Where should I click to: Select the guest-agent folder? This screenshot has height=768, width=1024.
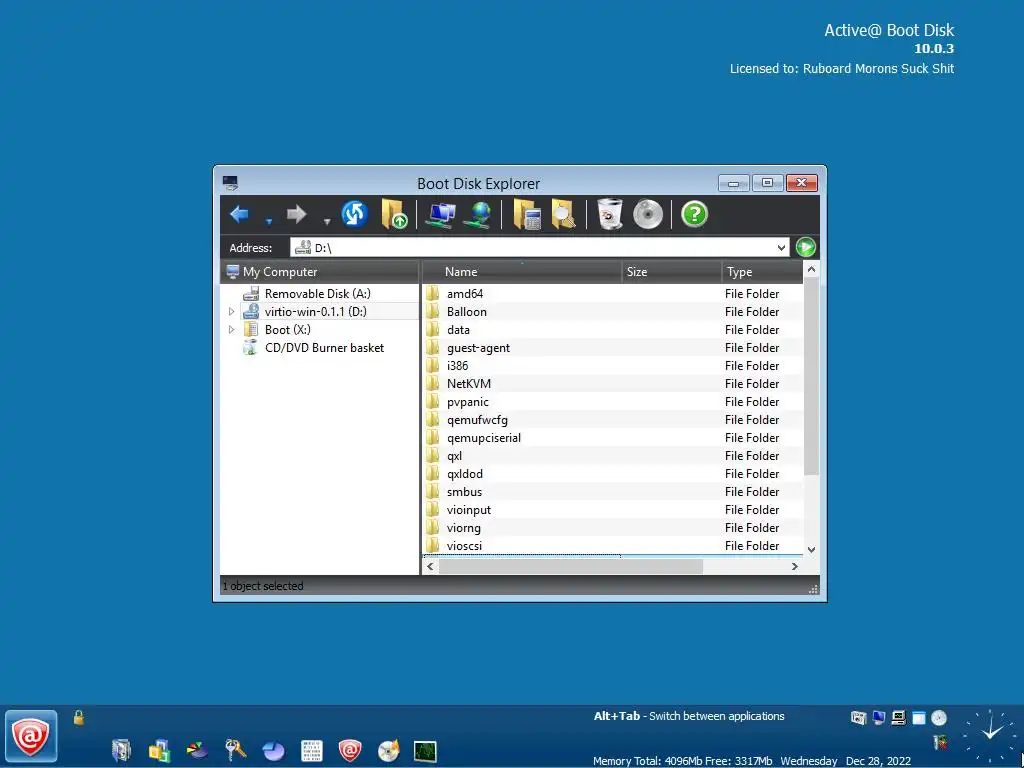(x=478, y=348)
